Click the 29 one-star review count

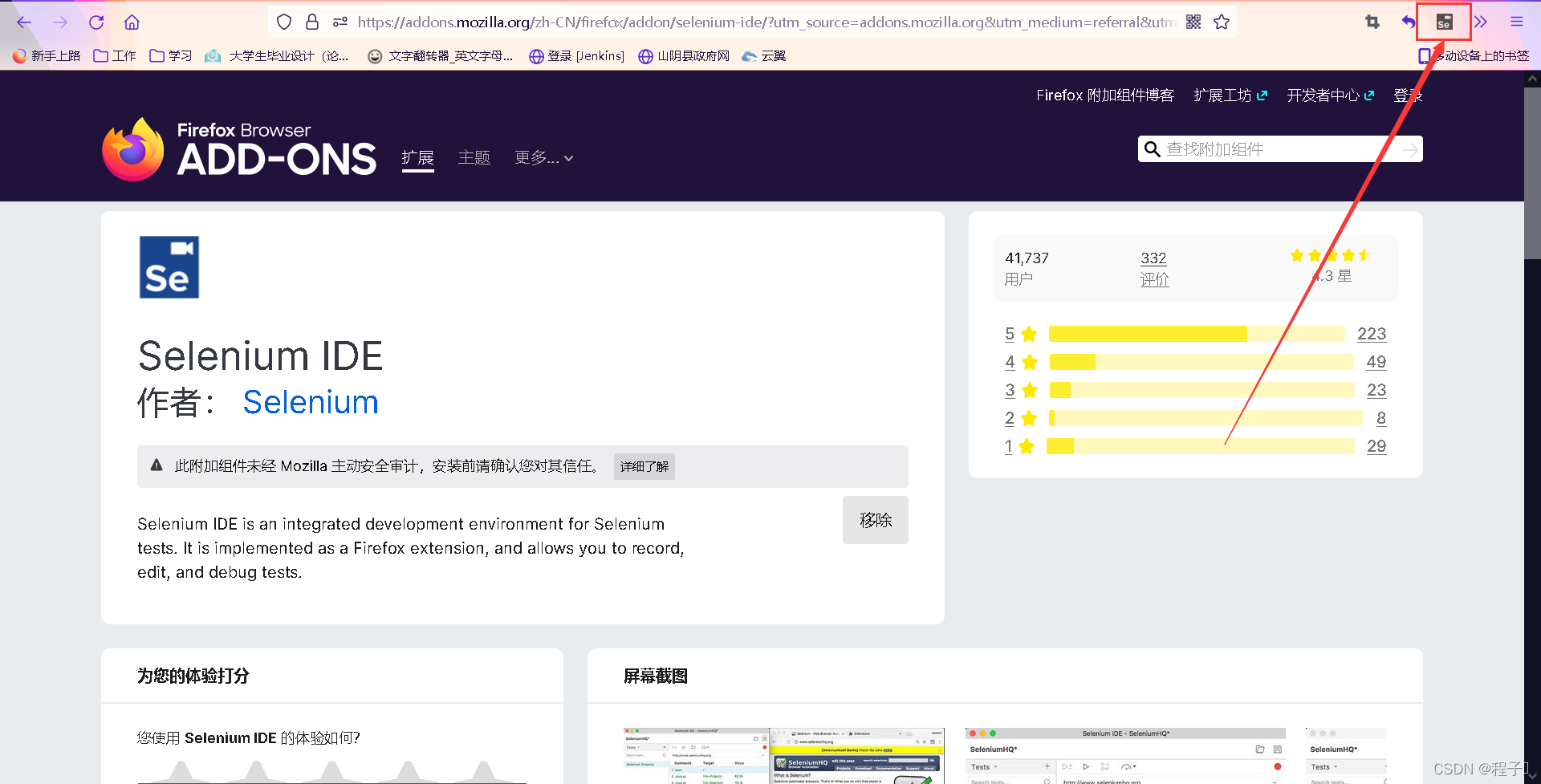pos(1376,446)
